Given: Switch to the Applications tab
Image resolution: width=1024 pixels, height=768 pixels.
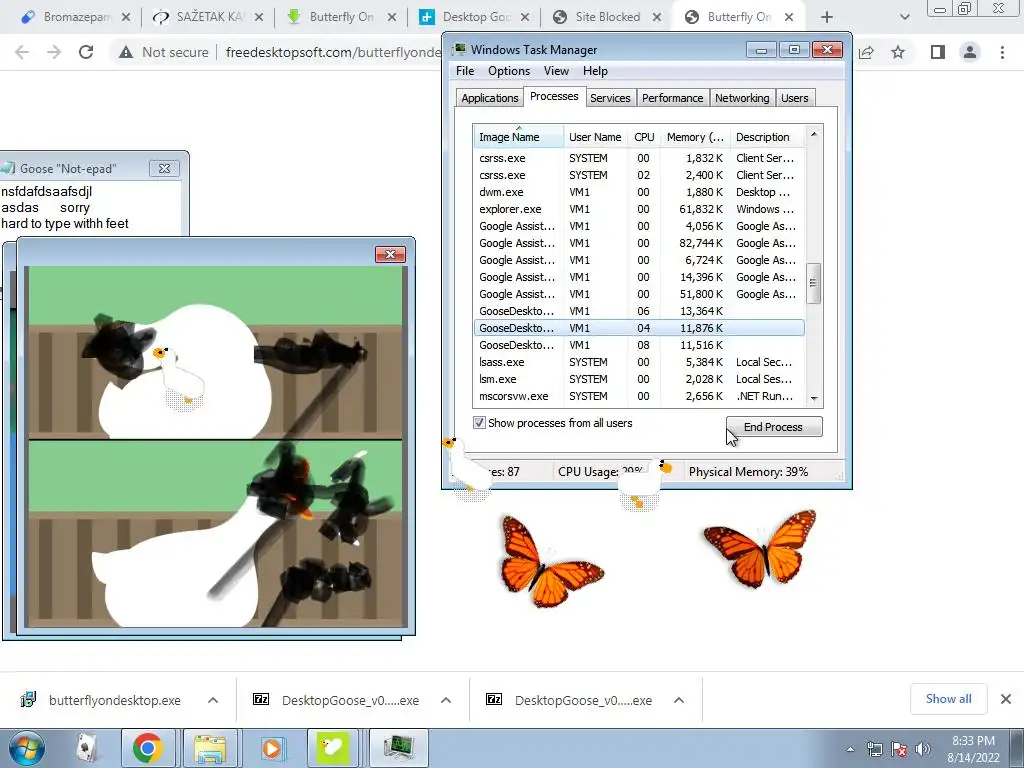Looking at the screenshot, I should coord(489,98).
